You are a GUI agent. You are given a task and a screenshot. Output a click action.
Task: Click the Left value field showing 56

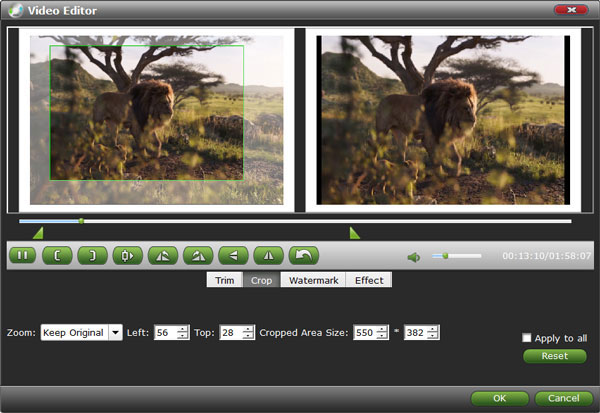pyautogui.click(x=166, y=332)
